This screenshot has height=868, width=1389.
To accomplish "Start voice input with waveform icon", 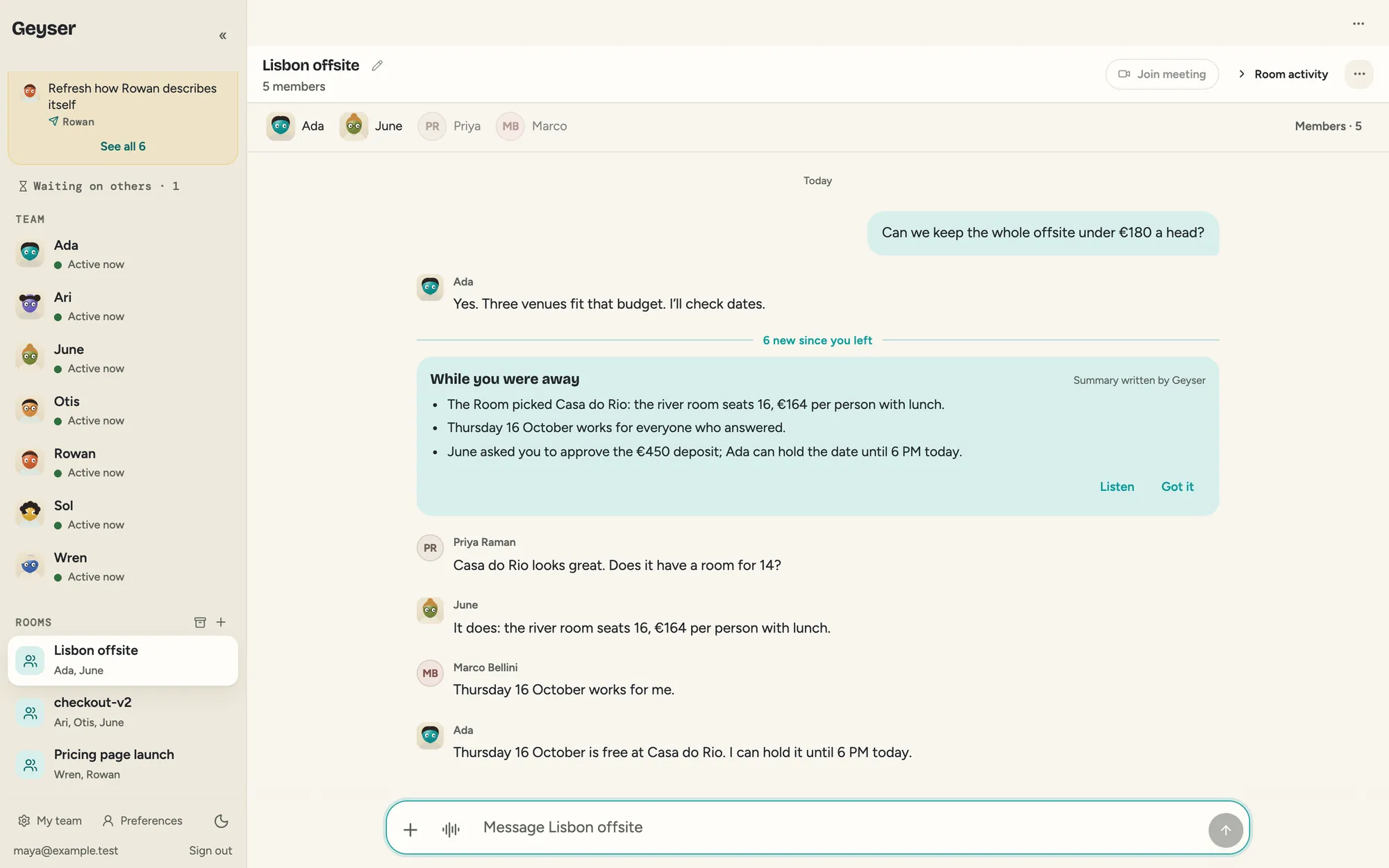I will click(x=451, y=829).
